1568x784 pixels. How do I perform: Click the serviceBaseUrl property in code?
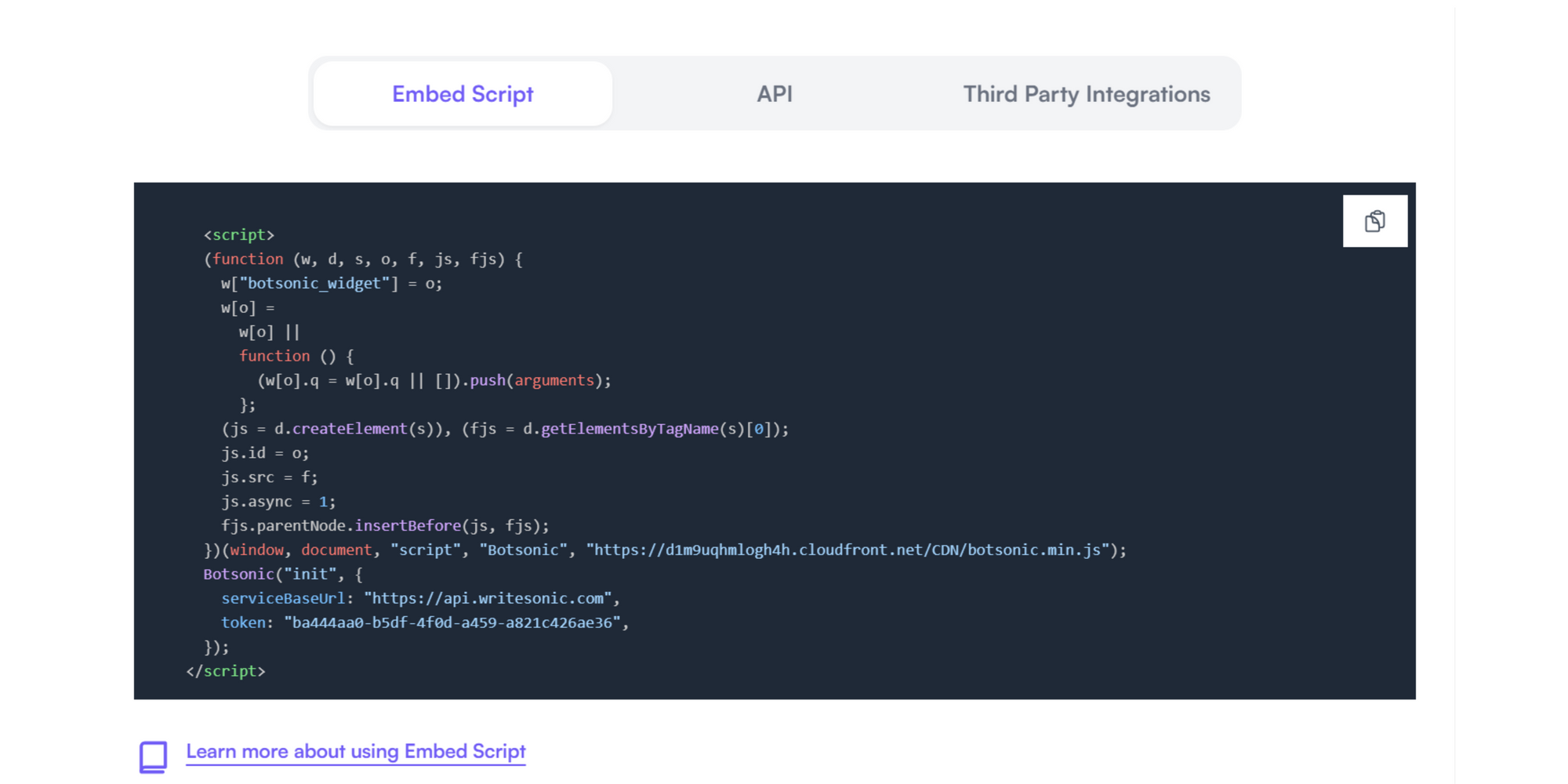pyautogui.click(x=282, y=598)
